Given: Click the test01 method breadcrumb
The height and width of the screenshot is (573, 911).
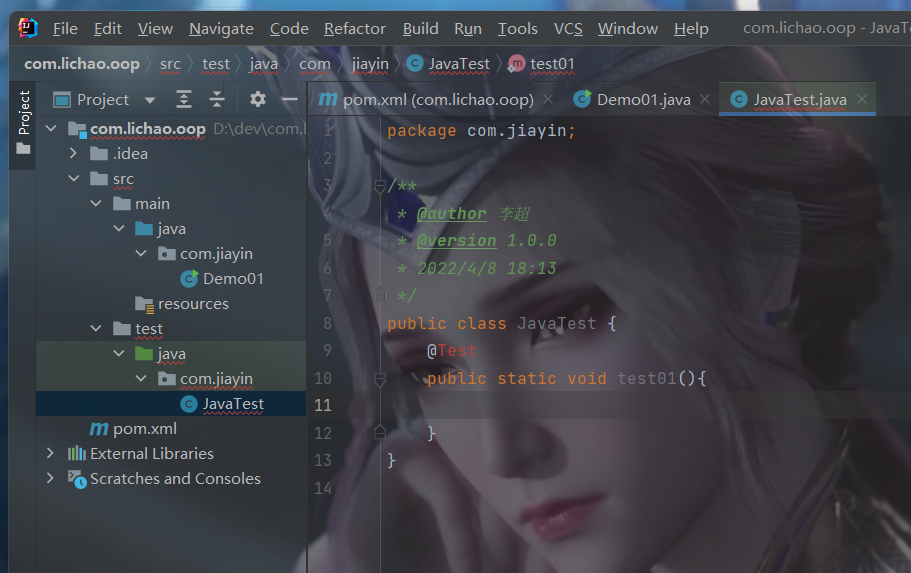Looking at the screenshot, I should [x=541, y=64].
